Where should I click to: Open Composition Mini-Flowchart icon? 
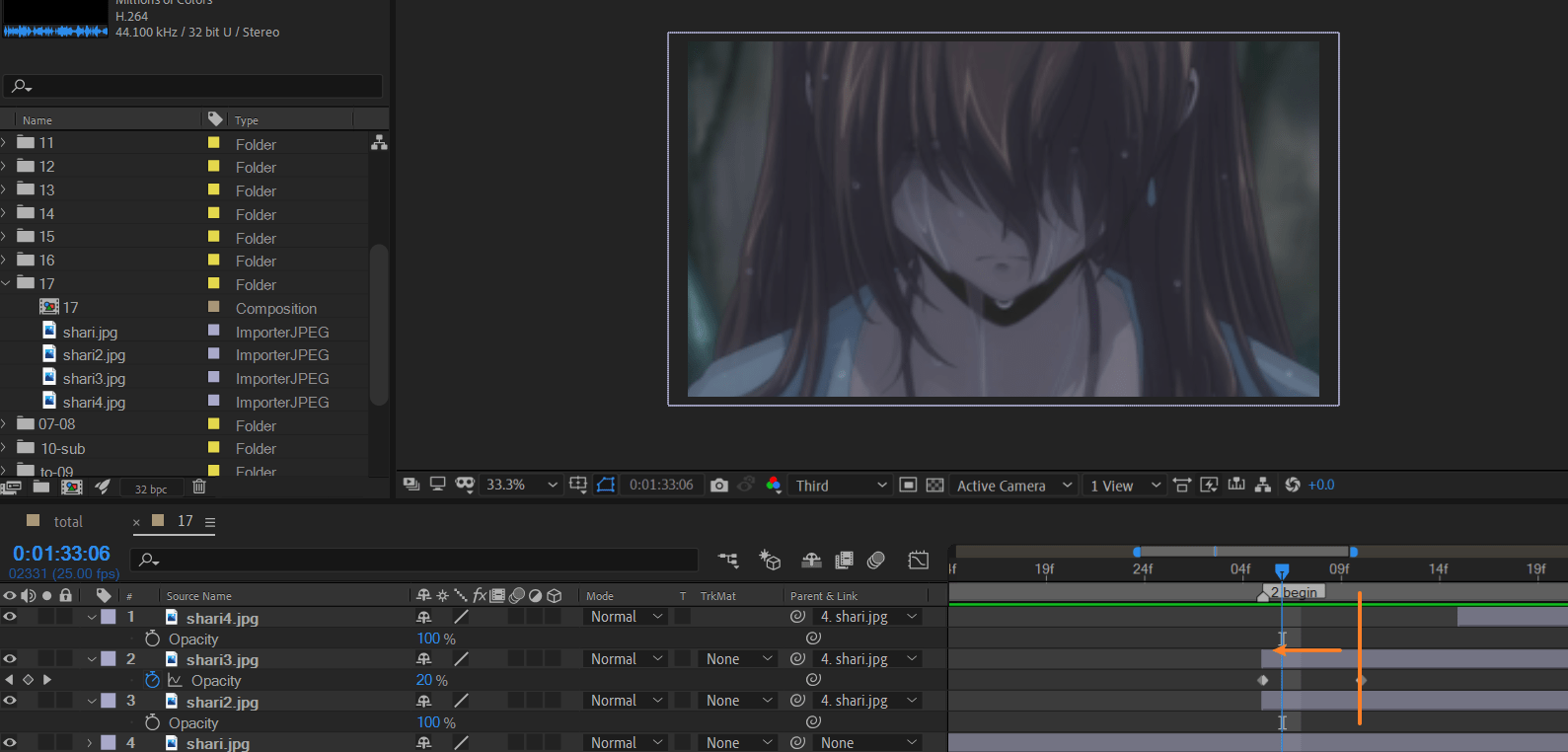pyautogui.click(x=728, y=560)
